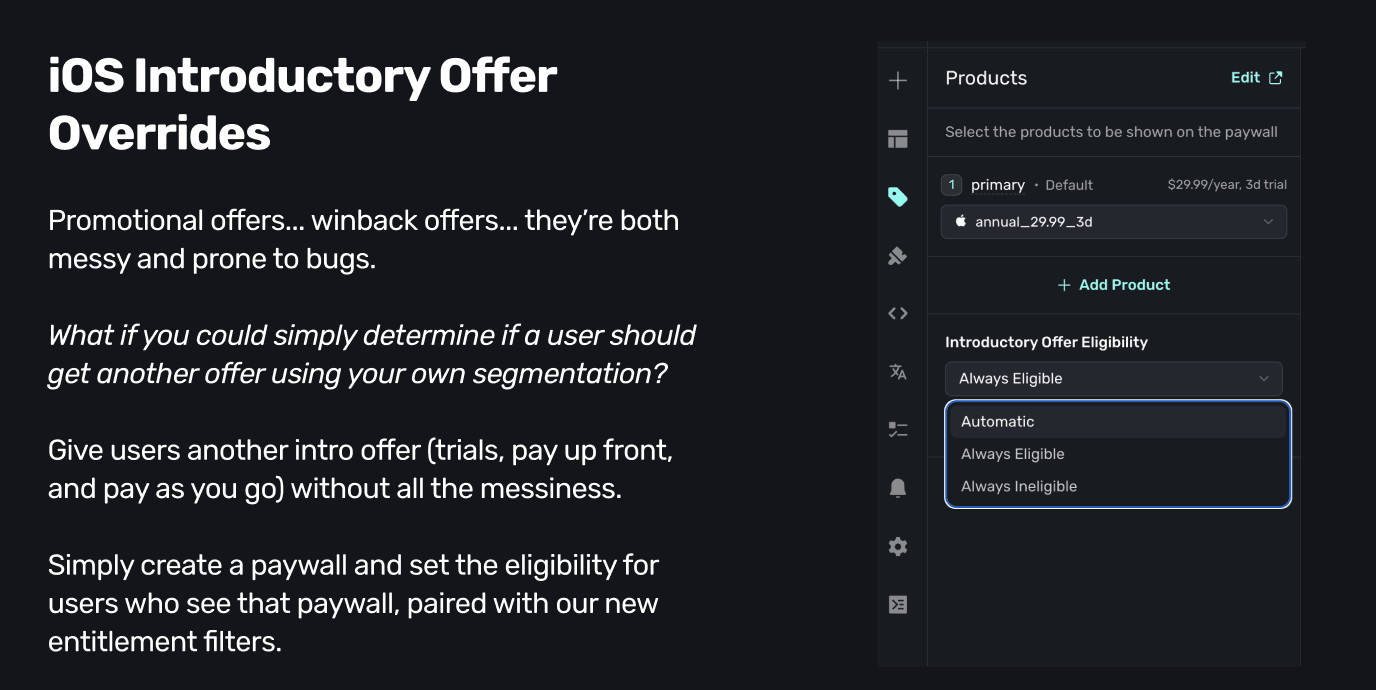Open the Introductory Offer Eligibility dropdown

[1113, 378]
